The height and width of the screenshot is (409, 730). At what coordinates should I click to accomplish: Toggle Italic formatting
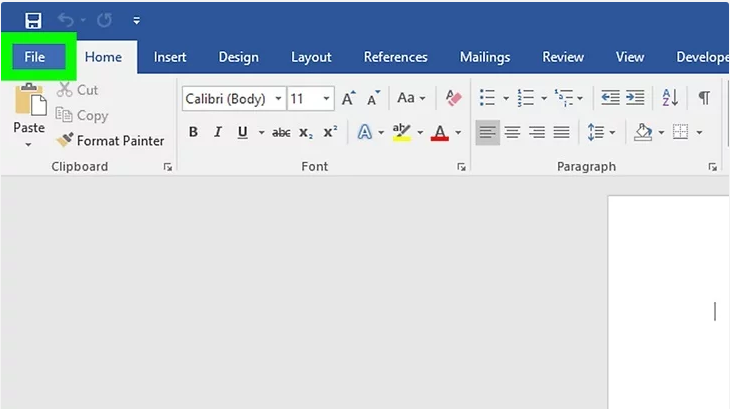coord(218,132)
